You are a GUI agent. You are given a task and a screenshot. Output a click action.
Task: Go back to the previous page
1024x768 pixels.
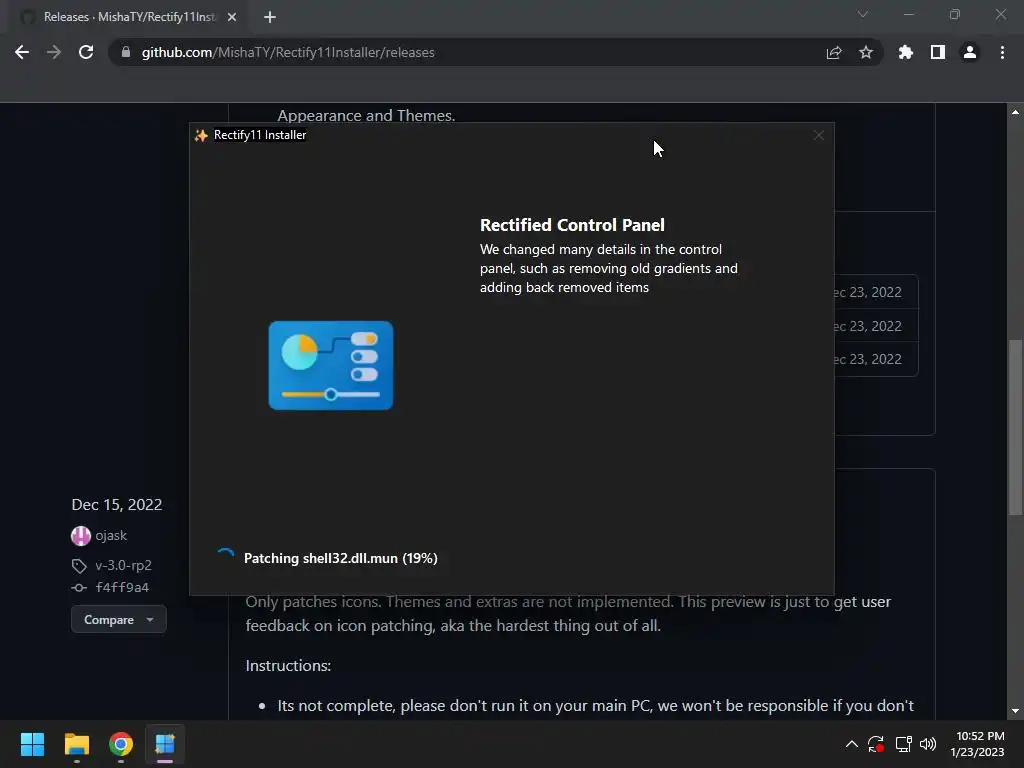(22, 52)
